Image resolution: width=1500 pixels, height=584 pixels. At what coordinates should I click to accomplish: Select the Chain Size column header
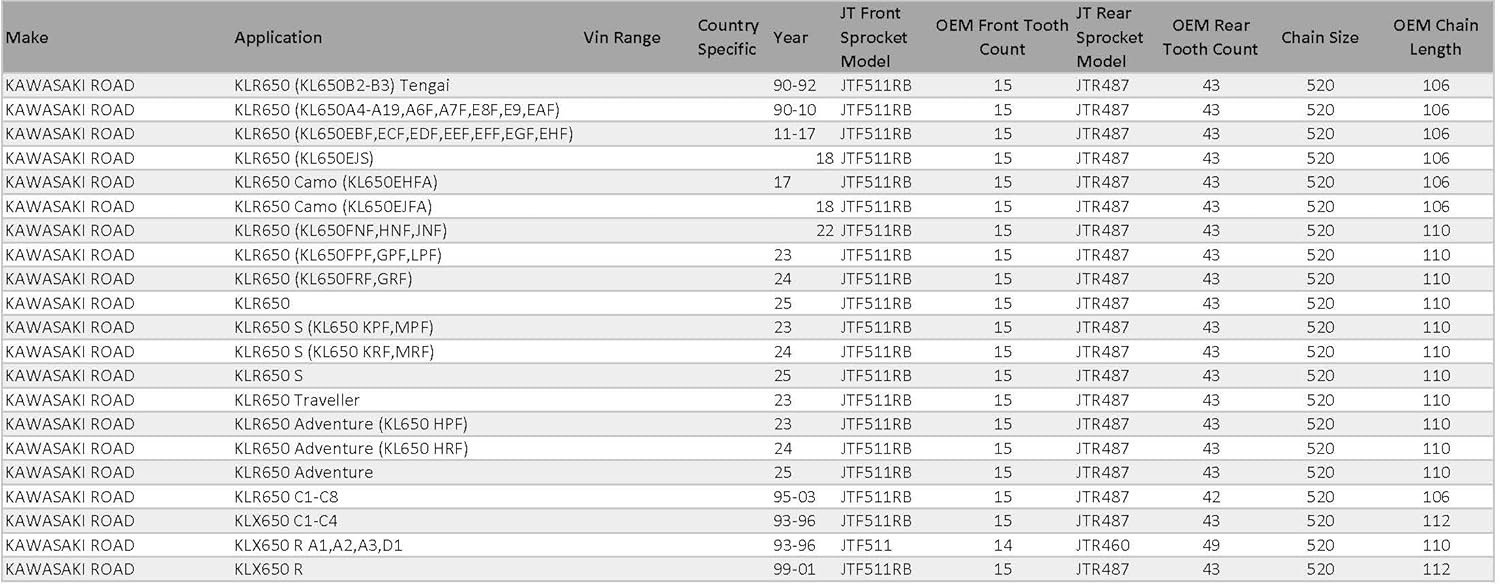1320,37
